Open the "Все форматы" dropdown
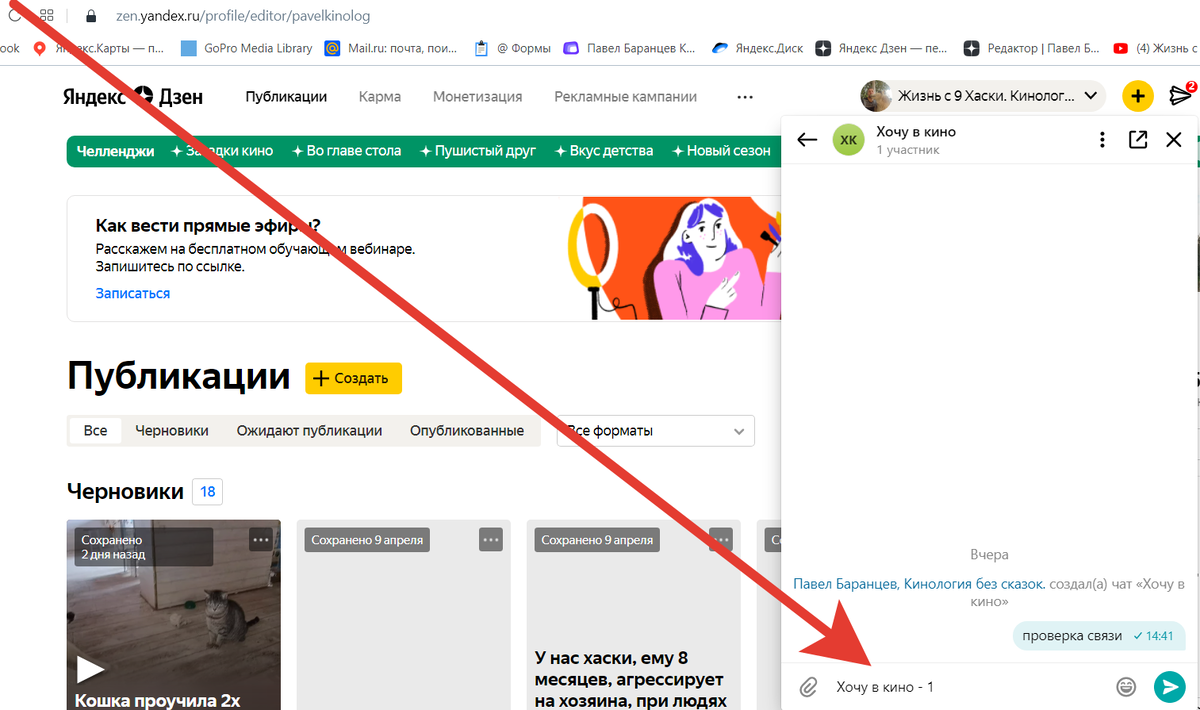 pos(655,430)
